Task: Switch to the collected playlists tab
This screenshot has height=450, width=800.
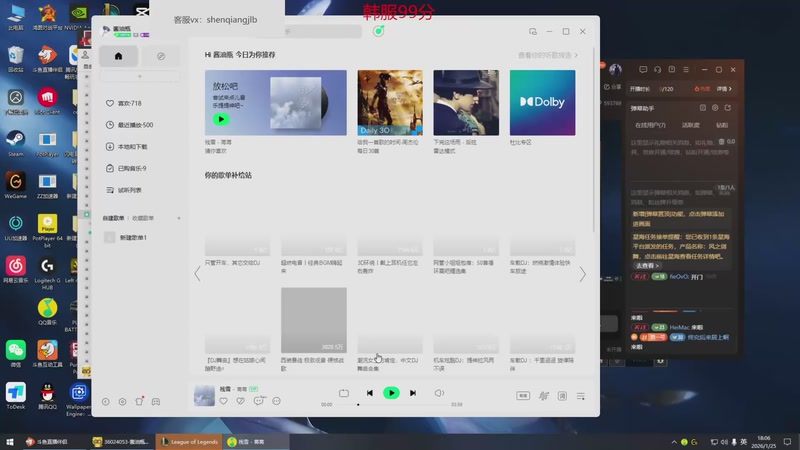Action: 143,218
